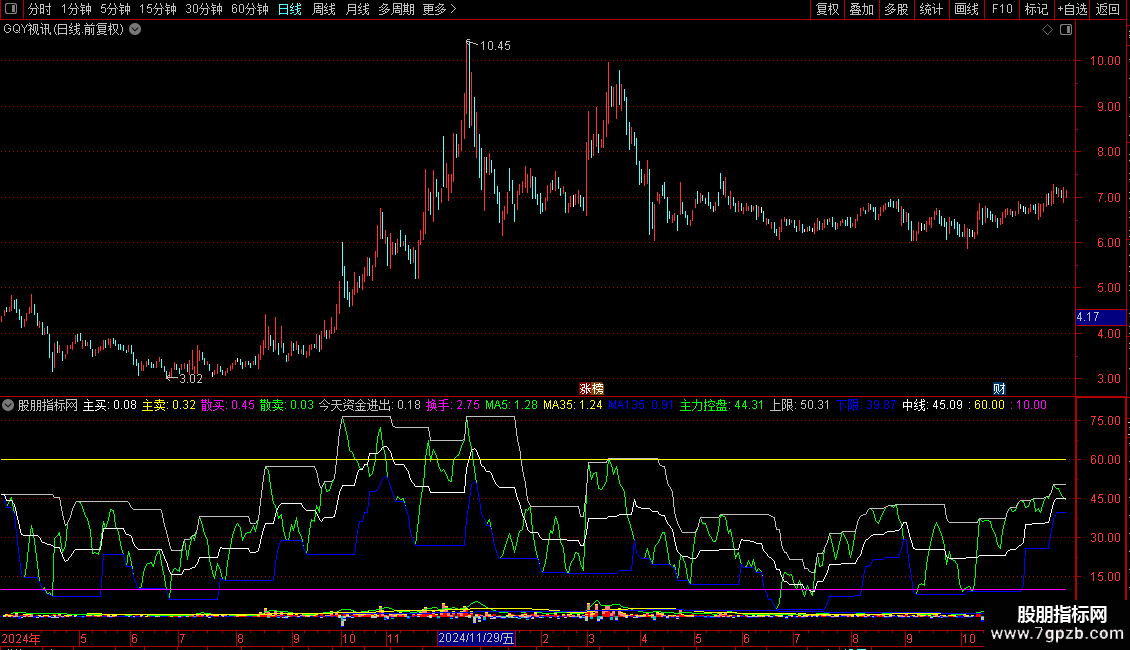Click the blue 4.17 price label on axis
The image size is (1130, 650).
point(1100,317)
